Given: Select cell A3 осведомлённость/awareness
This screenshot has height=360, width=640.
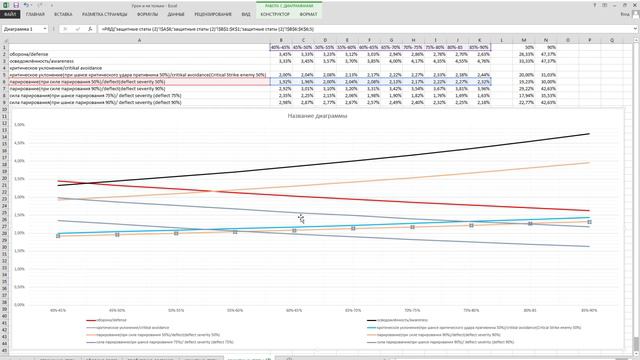Looking at the screenshot, I should (x=139, y=61).
